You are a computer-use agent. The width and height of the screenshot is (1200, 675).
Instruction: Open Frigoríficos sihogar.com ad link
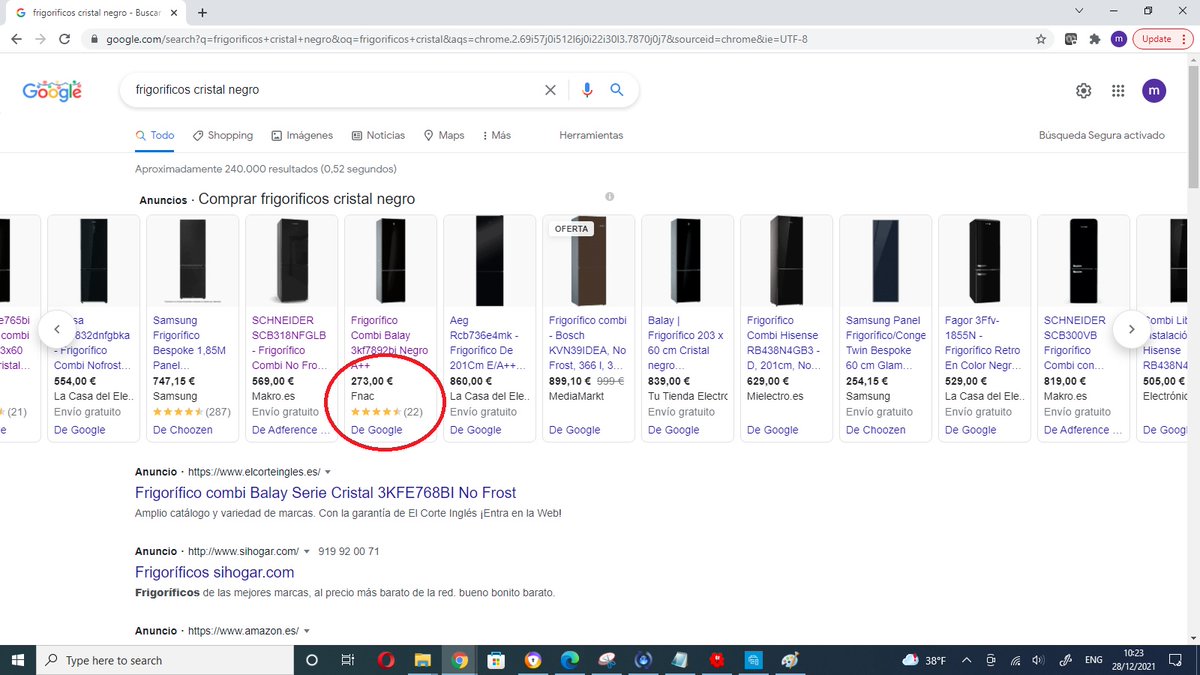214,572
